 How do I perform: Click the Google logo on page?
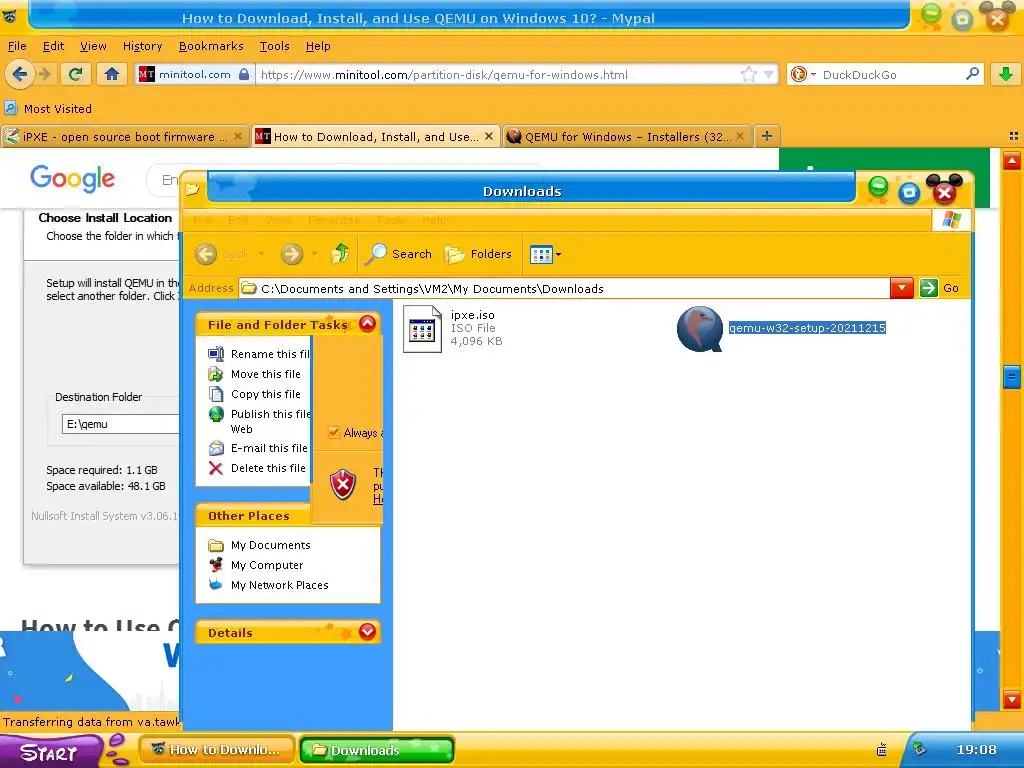72,178
